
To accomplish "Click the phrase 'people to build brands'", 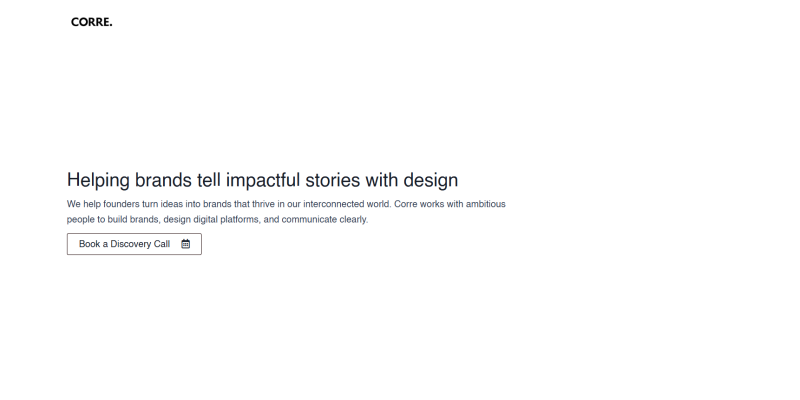I will pyautogui.click(x=111, y=219).
